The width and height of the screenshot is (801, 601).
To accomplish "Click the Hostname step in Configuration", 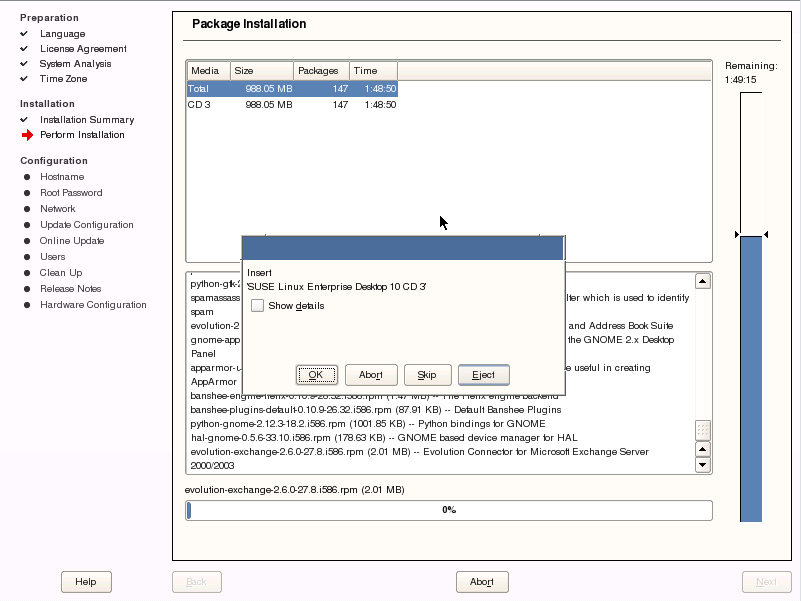I will coord(62,177).
